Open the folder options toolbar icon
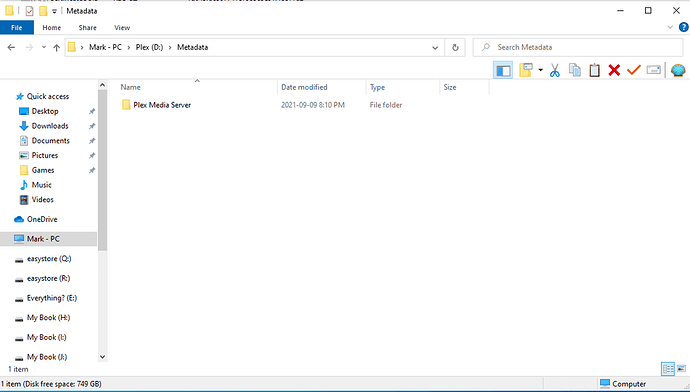Screen dimensions: 690x392 pyautogui.click(x=526, y=70)
